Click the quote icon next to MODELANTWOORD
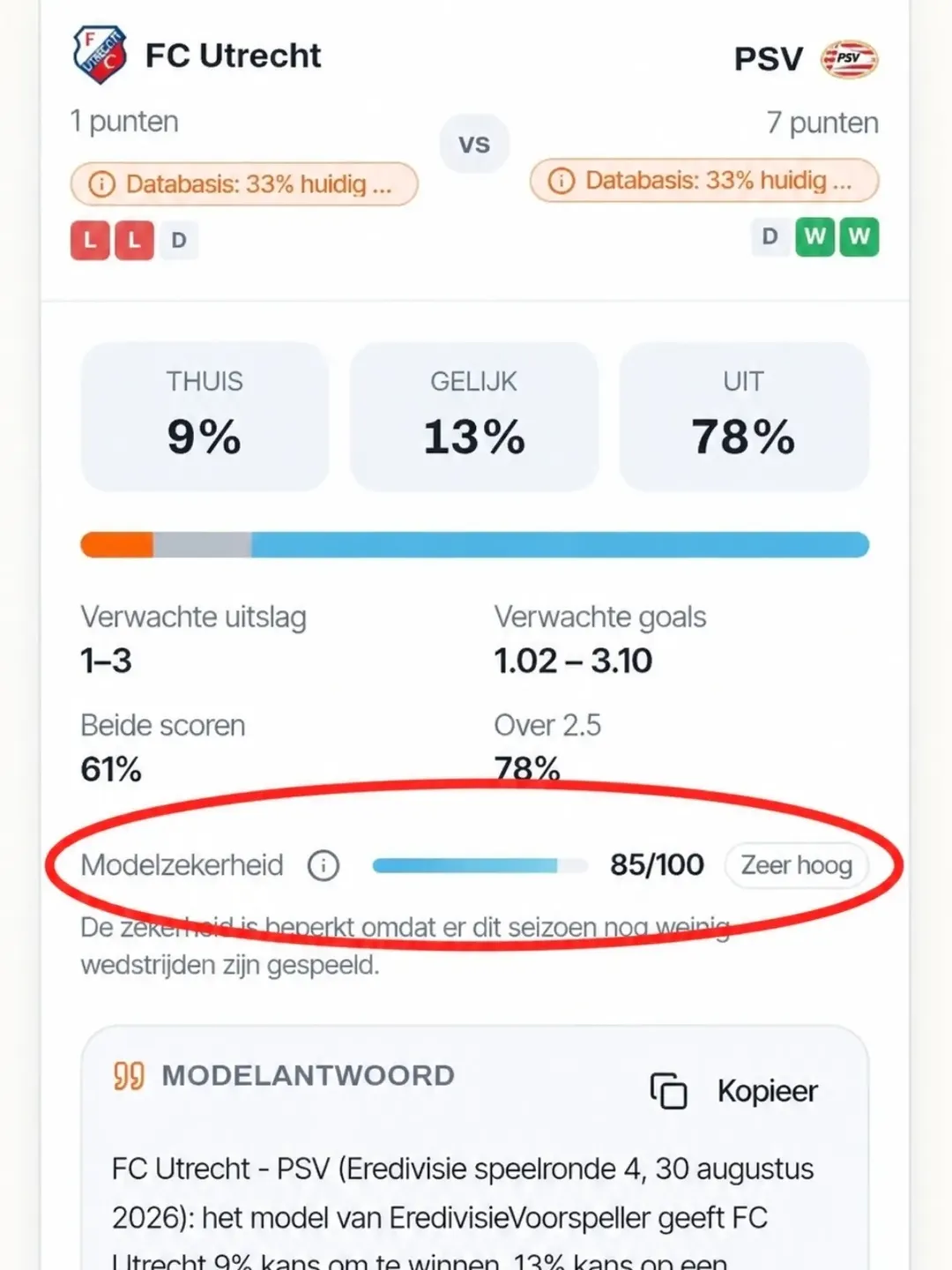This screenshot has height=1270, width=952. pyautogui.click(x=129, y=1076)
